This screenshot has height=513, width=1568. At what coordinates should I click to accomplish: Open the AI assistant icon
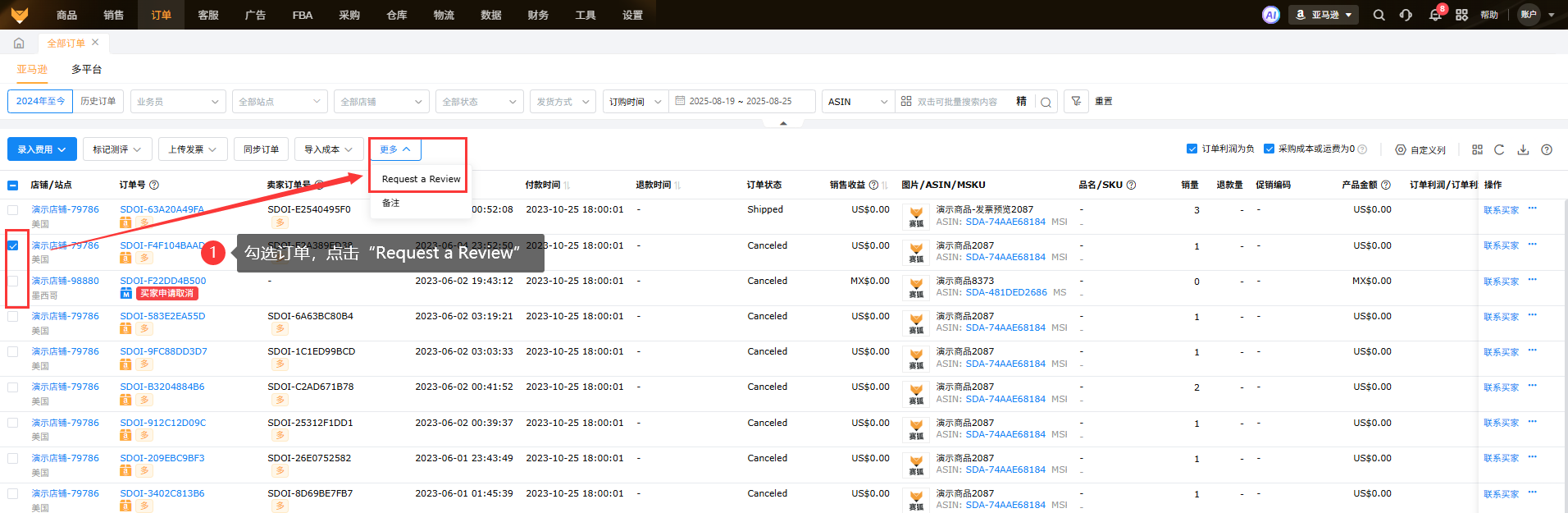coord(1270,15)
